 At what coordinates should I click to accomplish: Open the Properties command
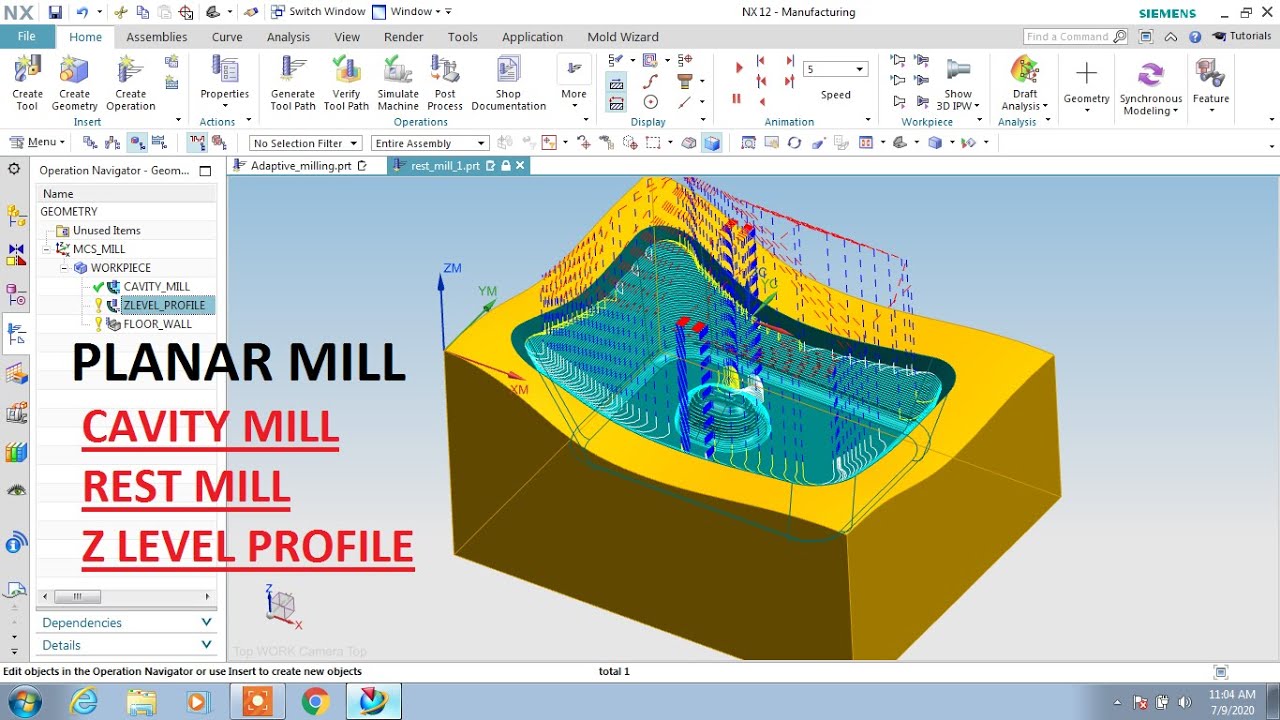(225, 82)
